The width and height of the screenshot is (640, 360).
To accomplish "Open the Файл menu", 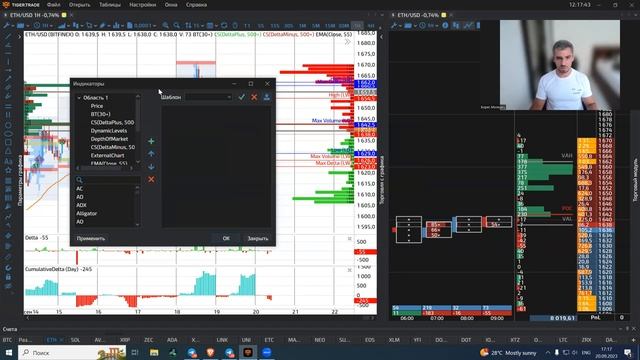I will [x=53, y=5].
